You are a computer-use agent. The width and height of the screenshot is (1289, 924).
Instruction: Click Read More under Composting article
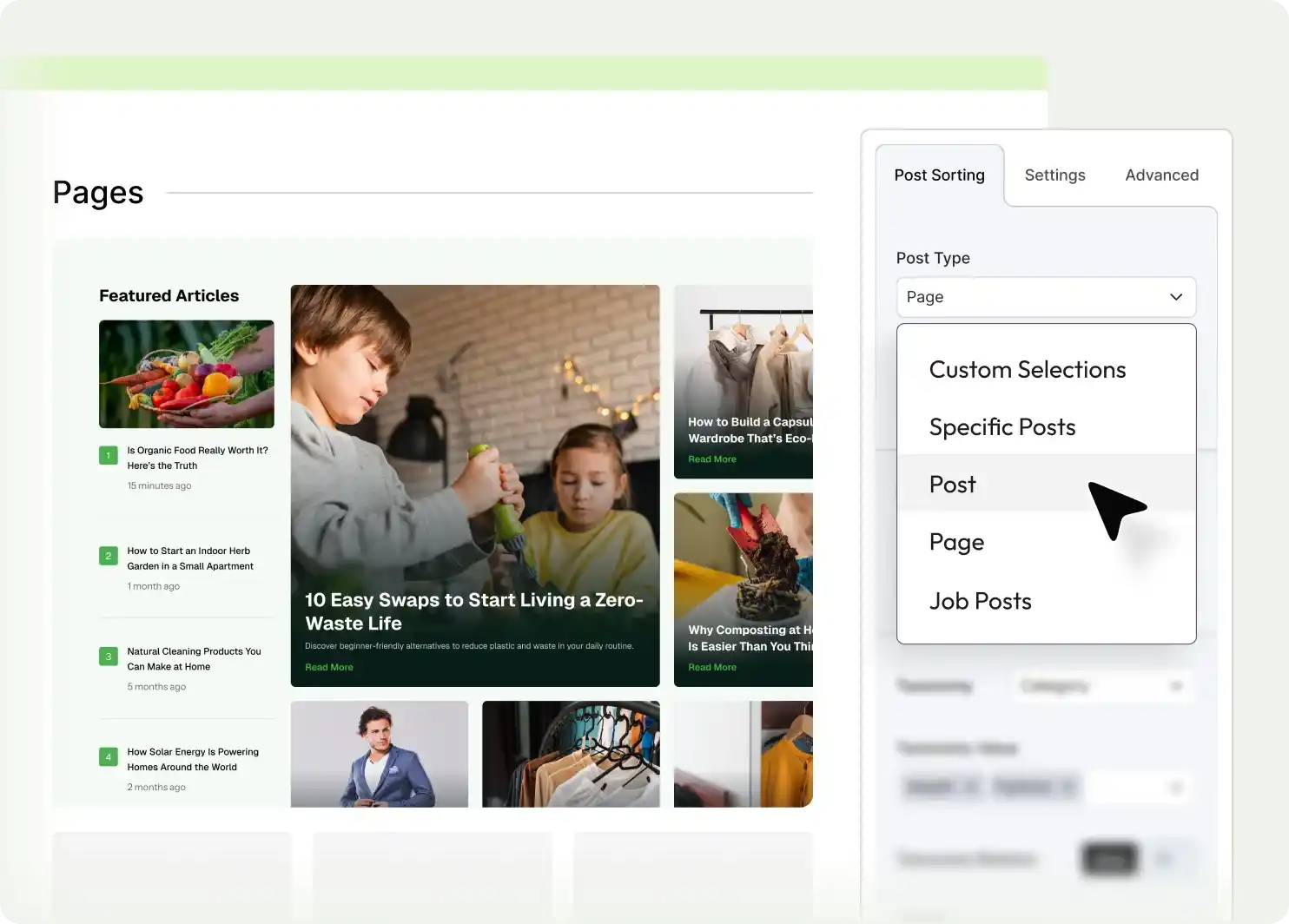[x=712, y=667]
